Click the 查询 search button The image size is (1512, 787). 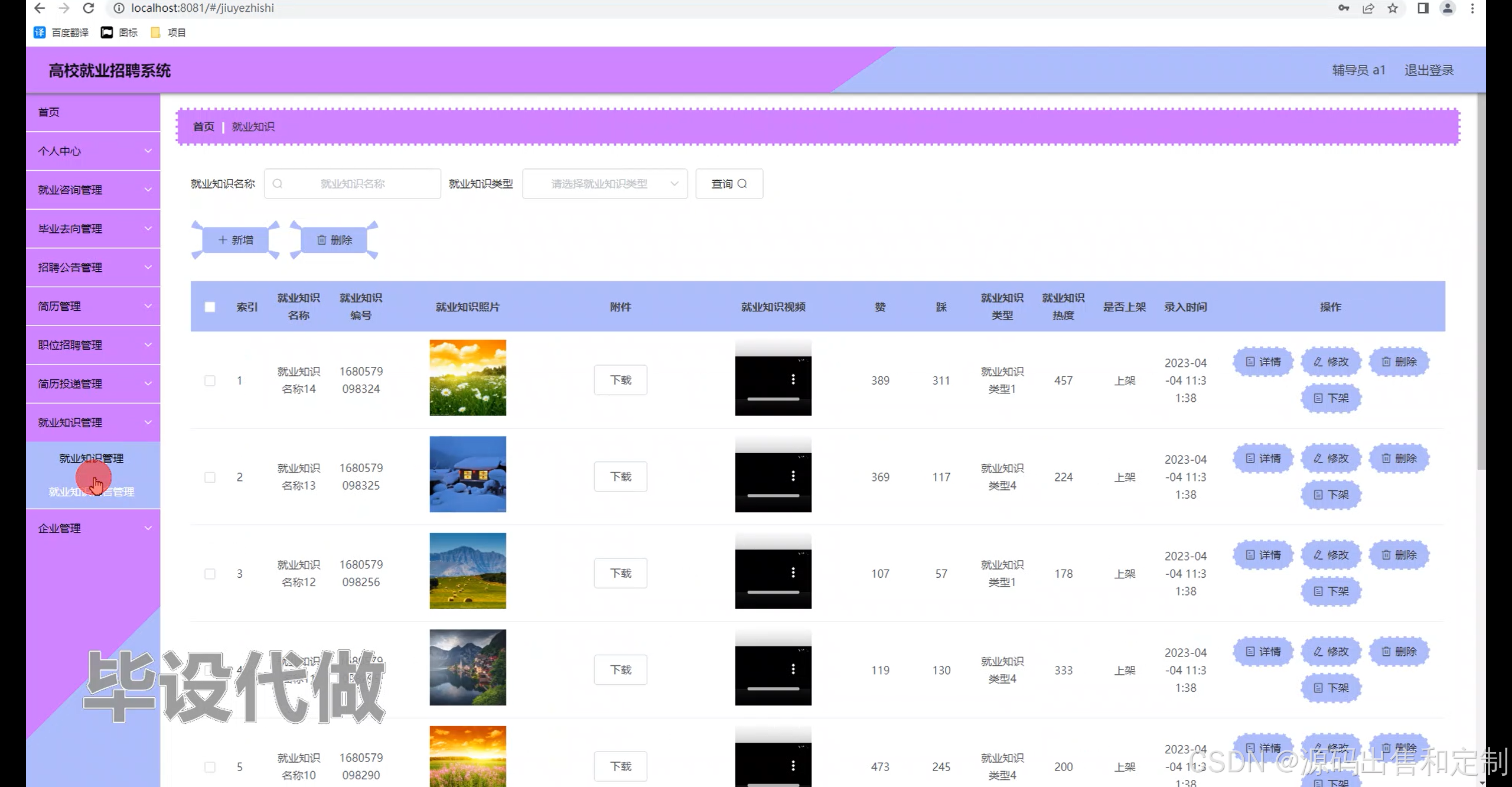pyautogui.click(x=729, y=184)
